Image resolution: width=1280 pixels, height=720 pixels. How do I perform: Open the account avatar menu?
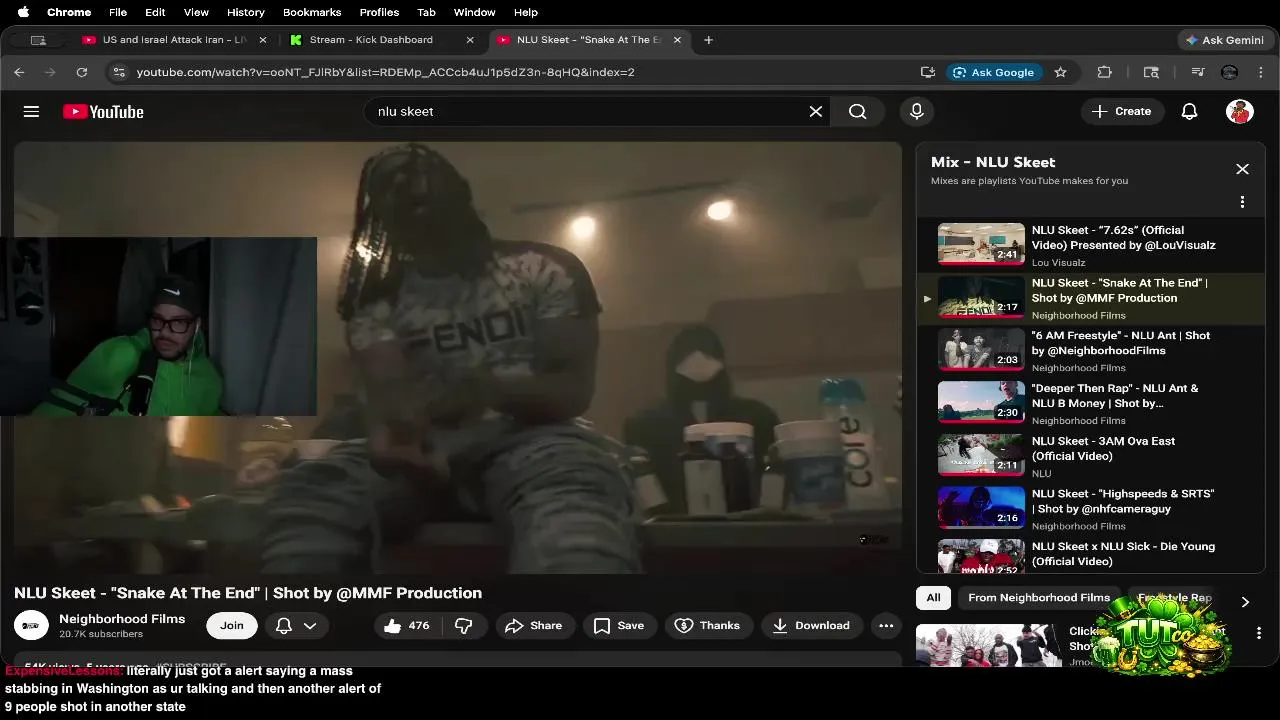[1240, 111]
